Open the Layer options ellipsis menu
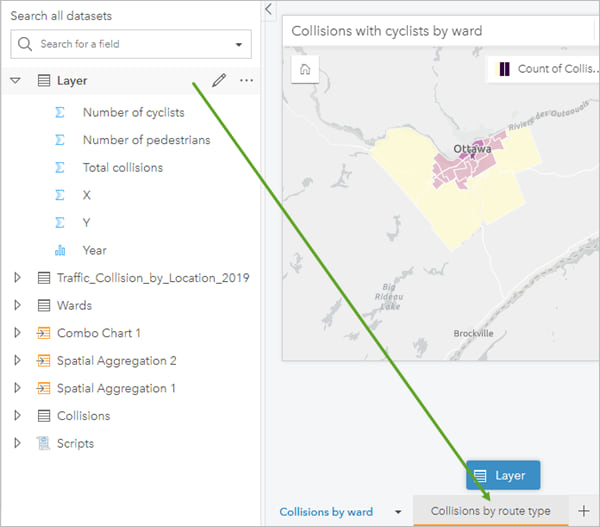The height and width of the screenshot is (527, 600). [x=246, y=80]
